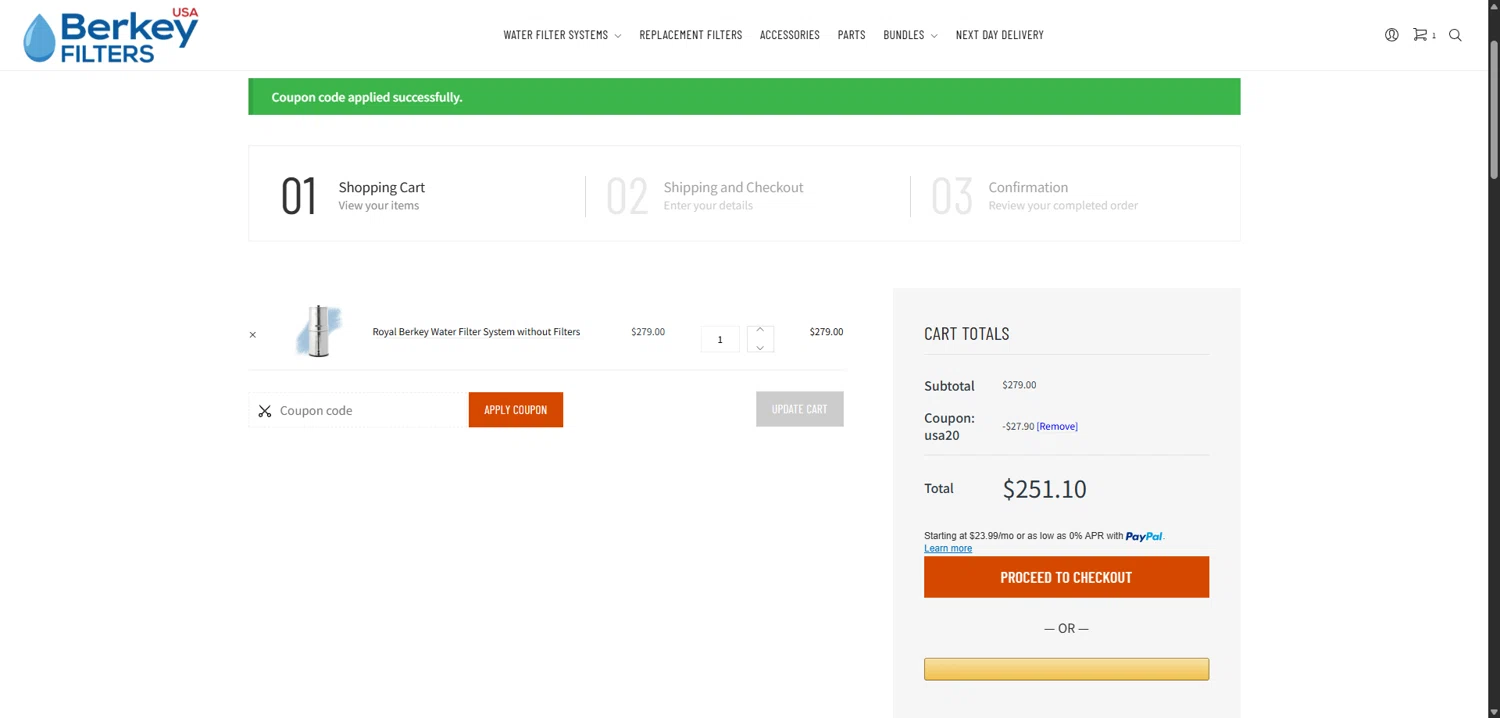This screenshot has width=1500, height=718.
Task: Expand Water Filter Systems menu
Action: pos(562,35)
